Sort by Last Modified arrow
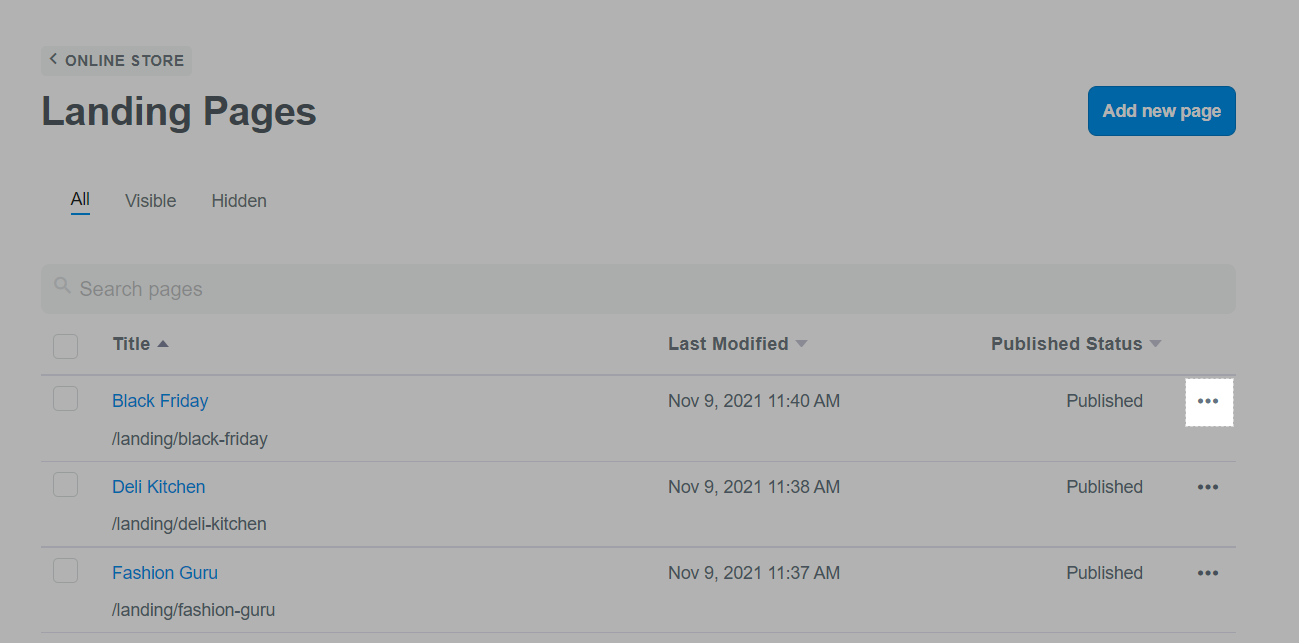Screen dimensions: 1299x643 coord(801,344)
